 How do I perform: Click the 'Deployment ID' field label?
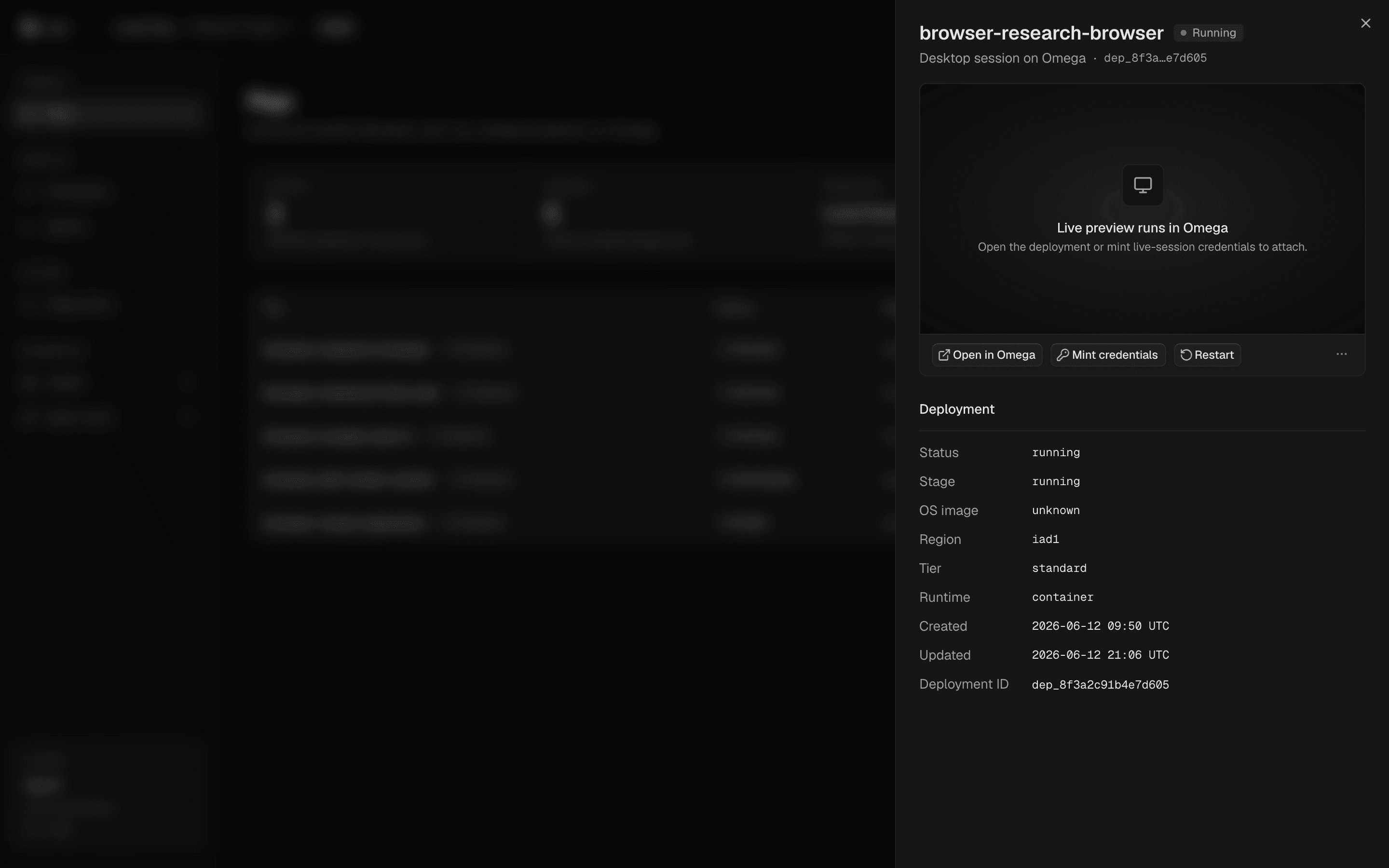(964, 684)
